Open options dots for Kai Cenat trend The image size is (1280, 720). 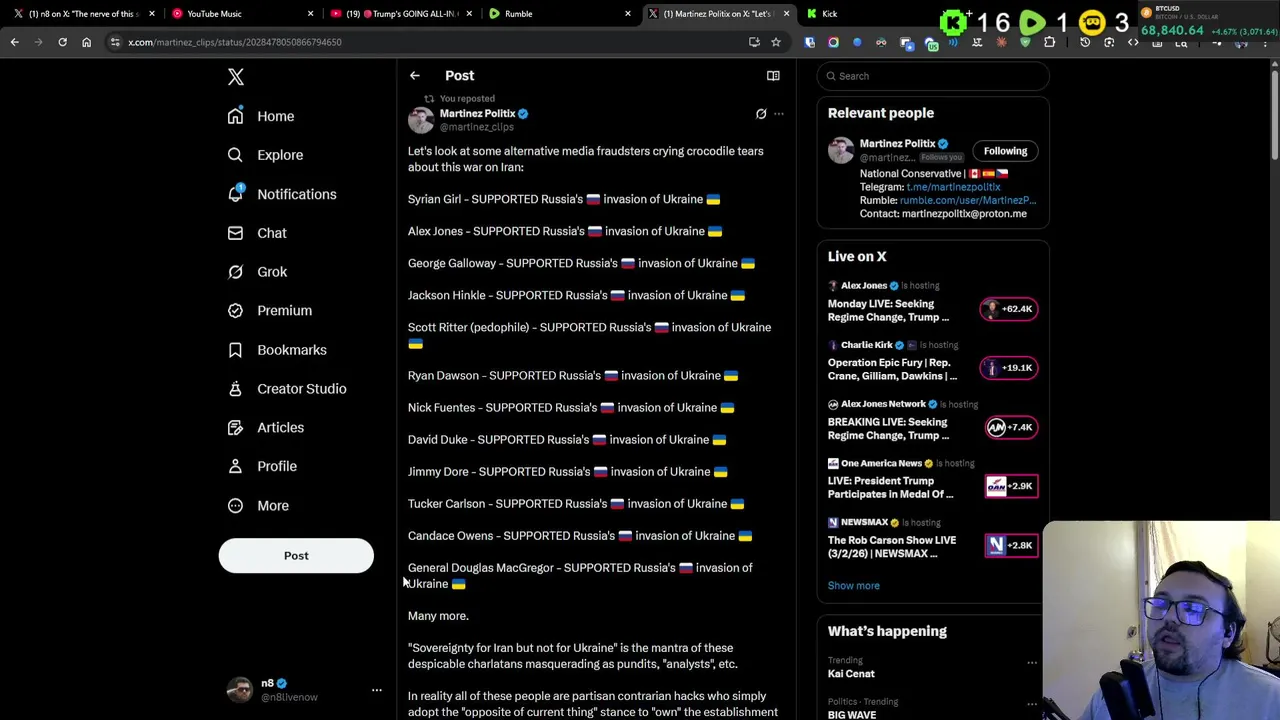1032,662
